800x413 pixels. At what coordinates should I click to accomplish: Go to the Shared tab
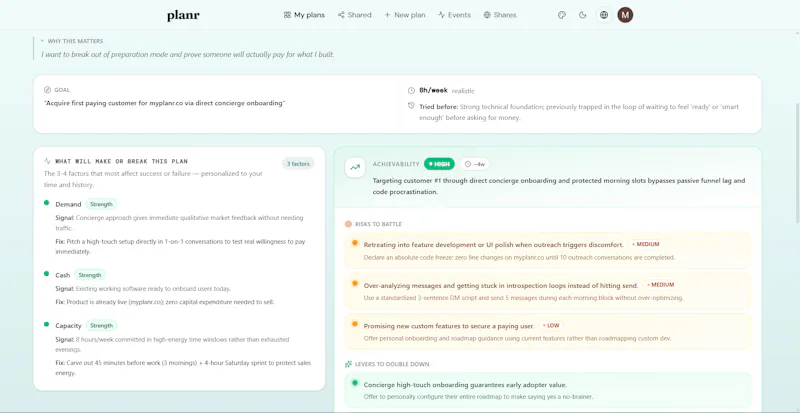(355, 15)
